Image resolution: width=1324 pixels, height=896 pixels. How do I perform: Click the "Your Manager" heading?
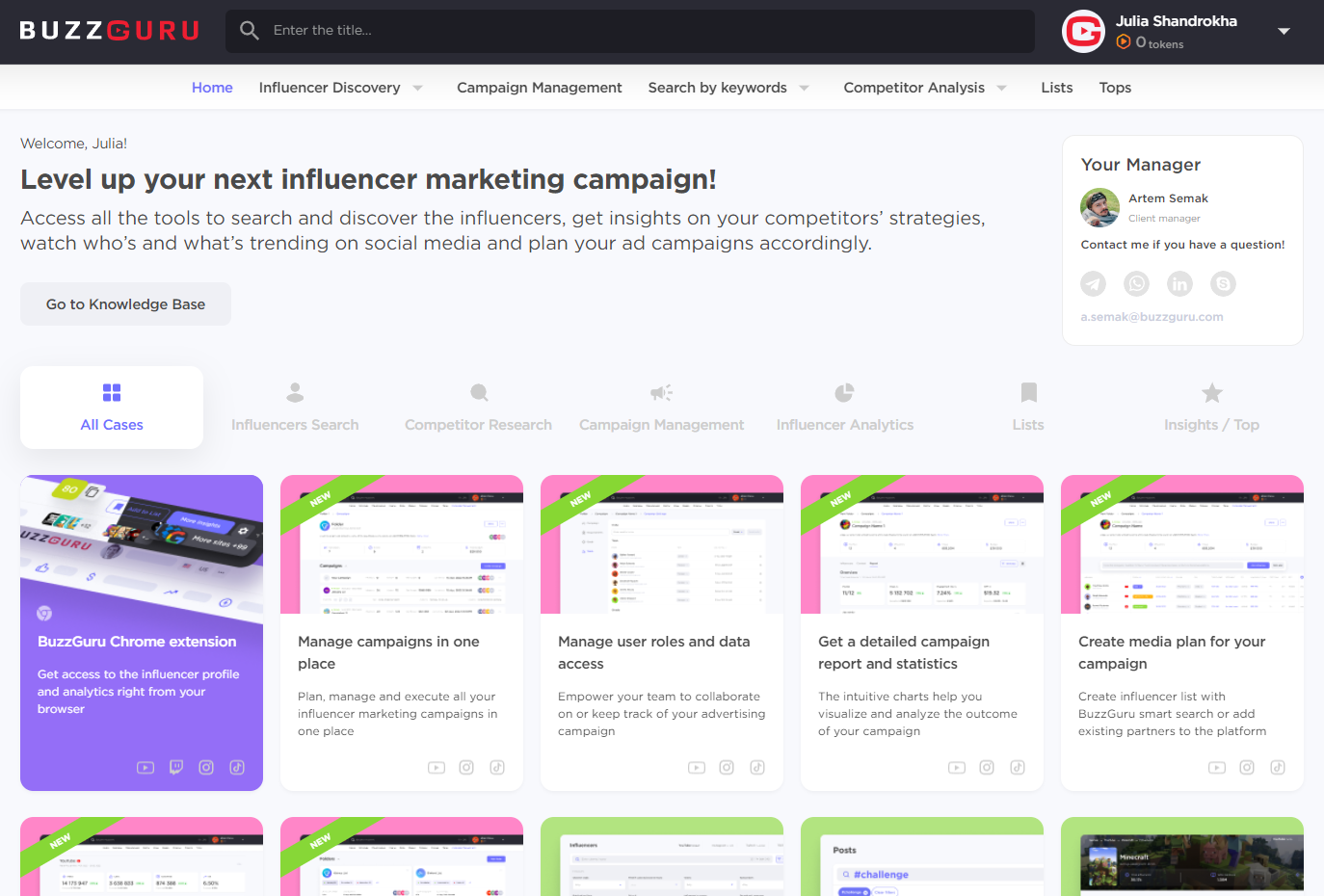(x=1140, y=165)
